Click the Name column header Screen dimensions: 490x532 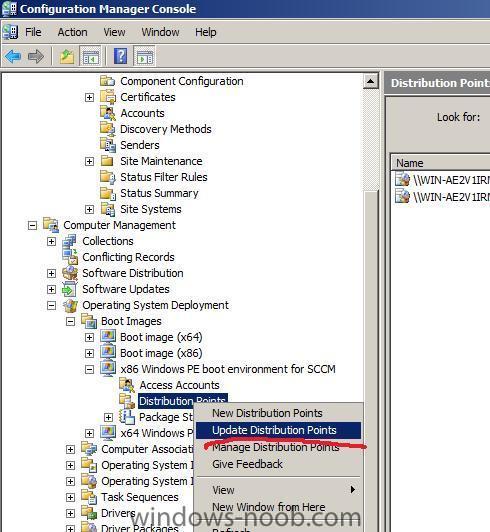pyautogui.click(x=440, y=163)
